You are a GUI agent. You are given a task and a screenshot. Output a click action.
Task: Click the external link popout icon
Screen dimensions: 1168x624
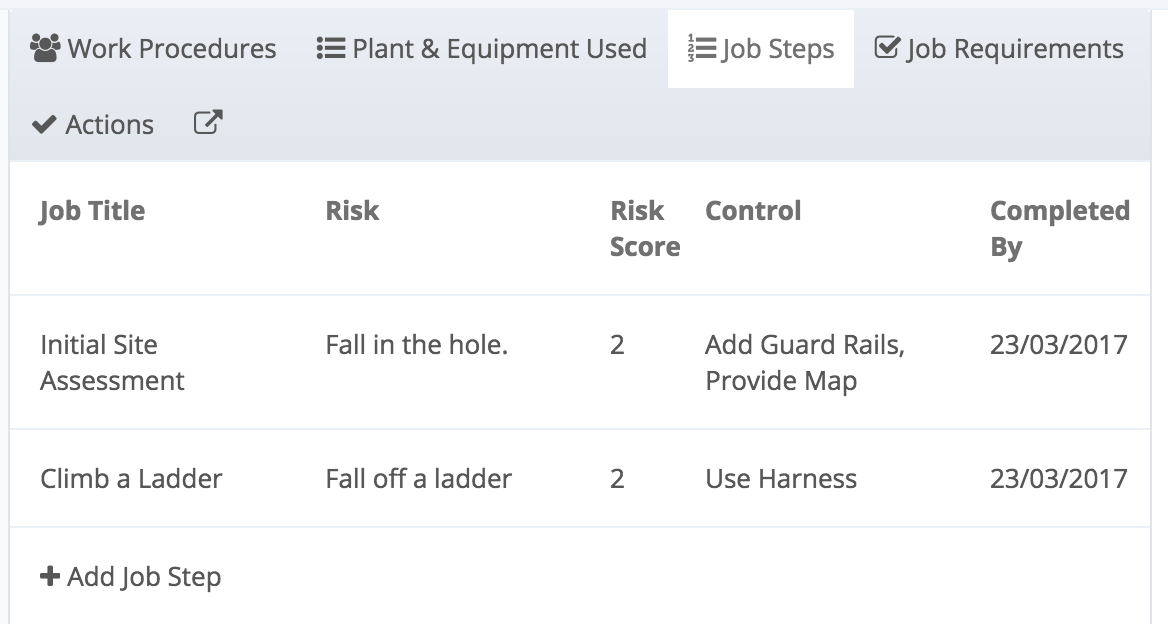(208, 123)
